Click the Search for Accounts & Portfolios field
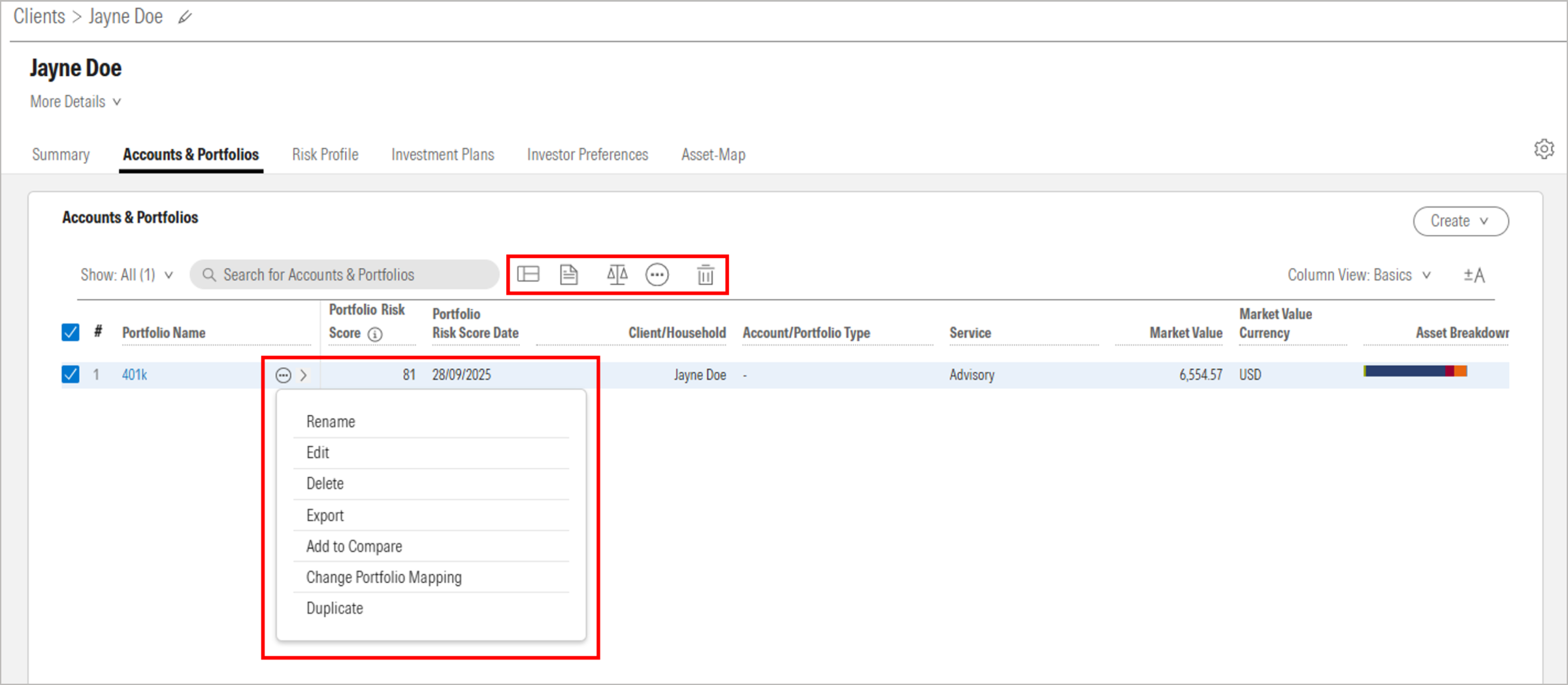Screen dimensions: 1568x685 (x=344, y=275)
